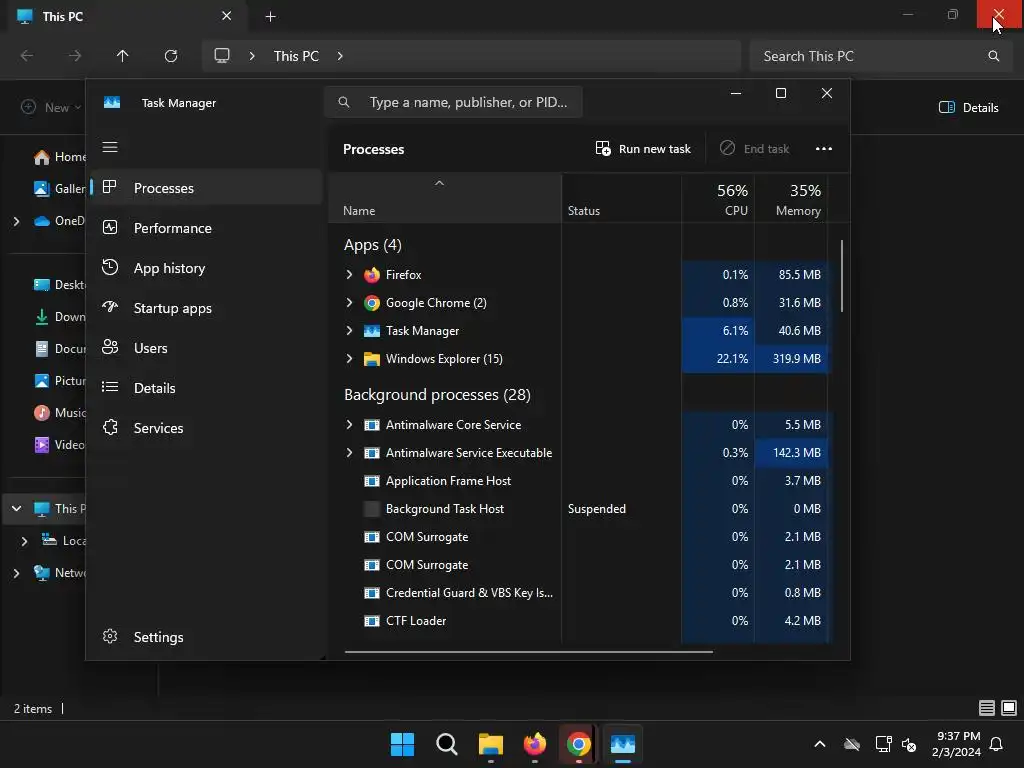This screenshot has width=1024, height=768.
Task: Focus the Task Manager search box
Action: [x=453, y=103]
